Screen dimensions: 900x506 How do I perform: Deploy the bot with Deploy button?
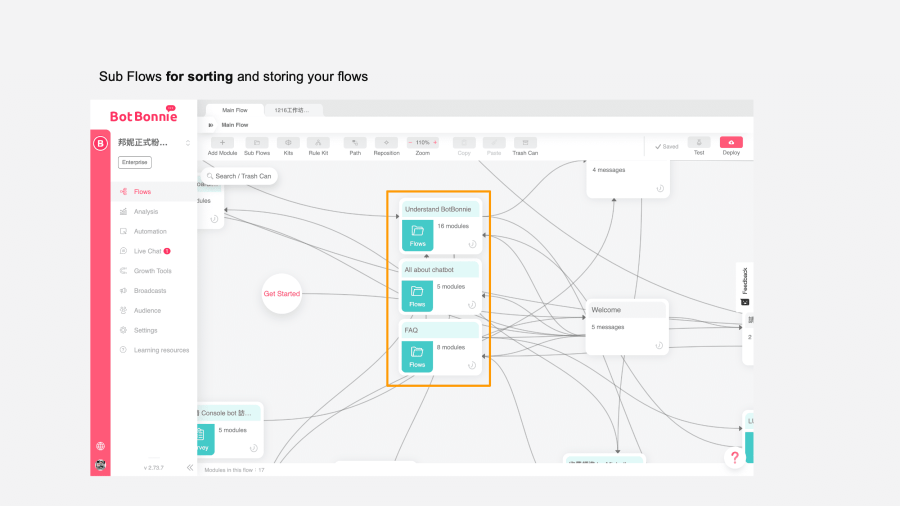coord(731,142)
